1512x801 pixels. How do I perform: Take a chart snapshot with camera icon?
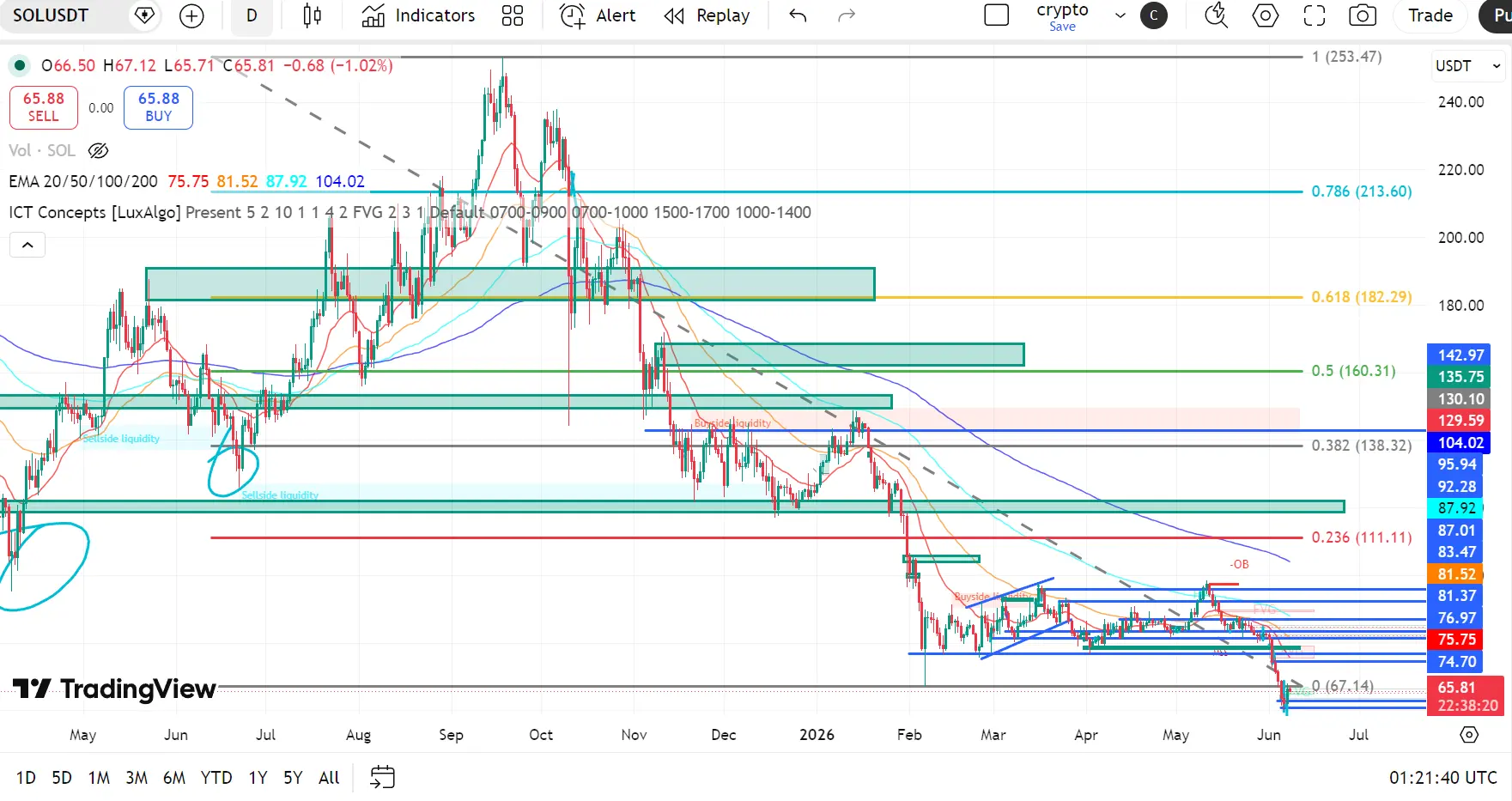tap(1363, 15)
